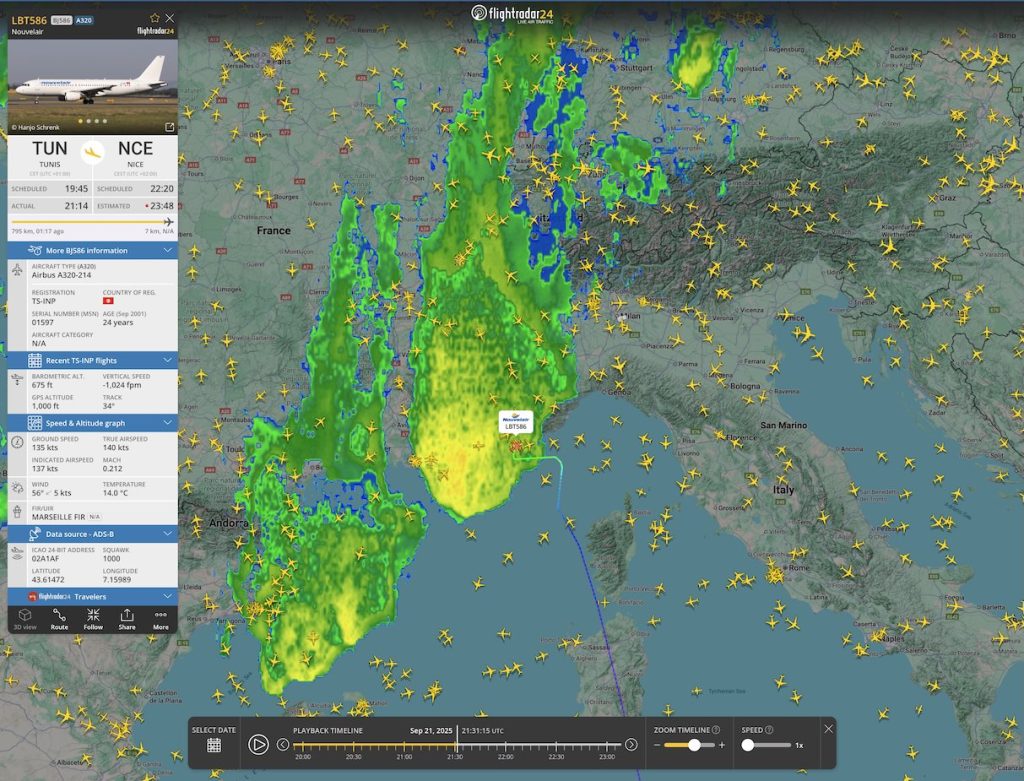Toggle the favorite star for flight LBT586
This screenshot has width=1024, height=781.
coord(153,17)
